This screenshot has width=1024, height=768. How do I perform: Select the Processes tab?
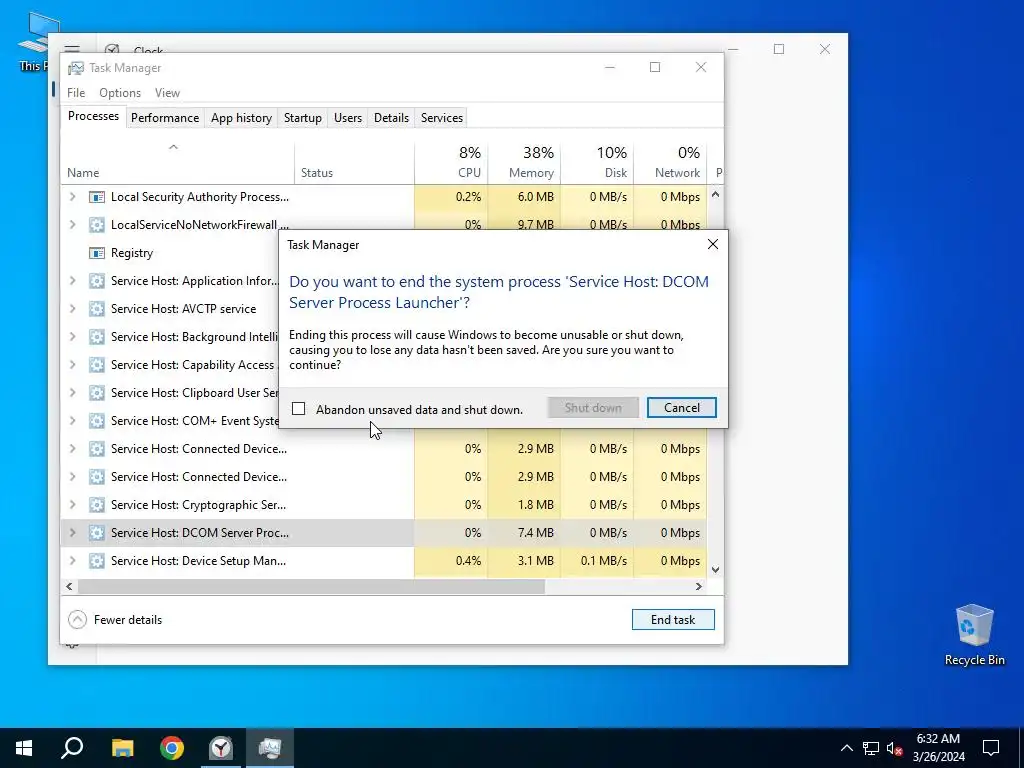point(93,116)
